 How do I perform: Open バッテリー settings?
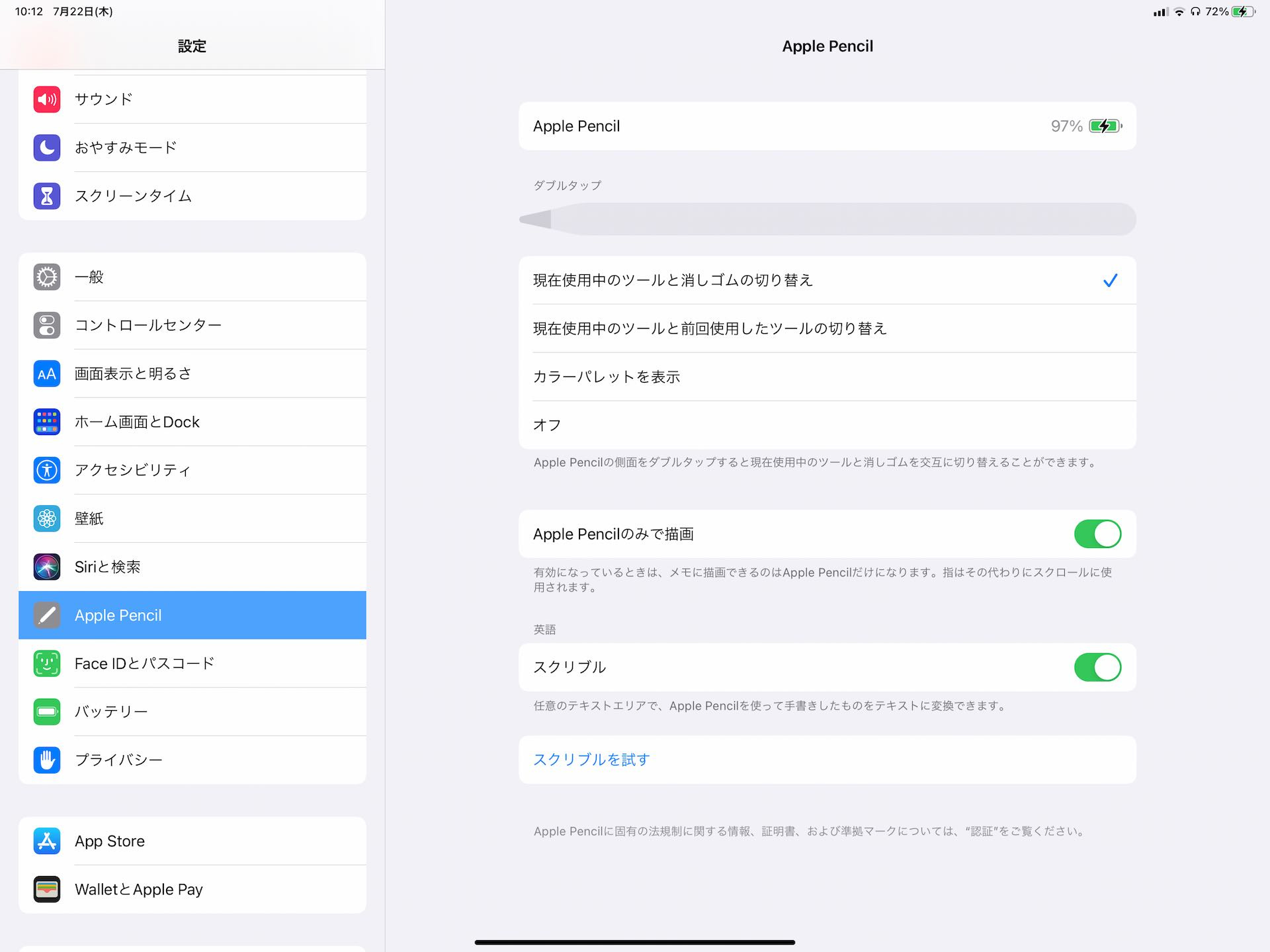click(x=192, y=711)
